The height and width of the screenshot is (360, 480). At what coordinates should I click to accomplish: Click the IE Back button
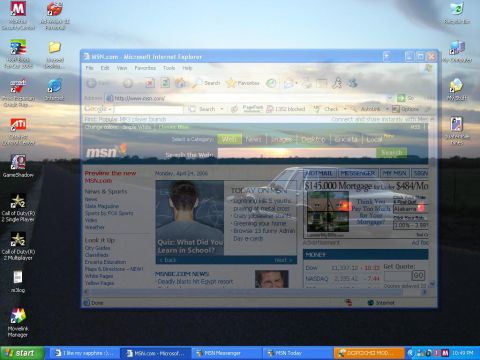[98, 83]
